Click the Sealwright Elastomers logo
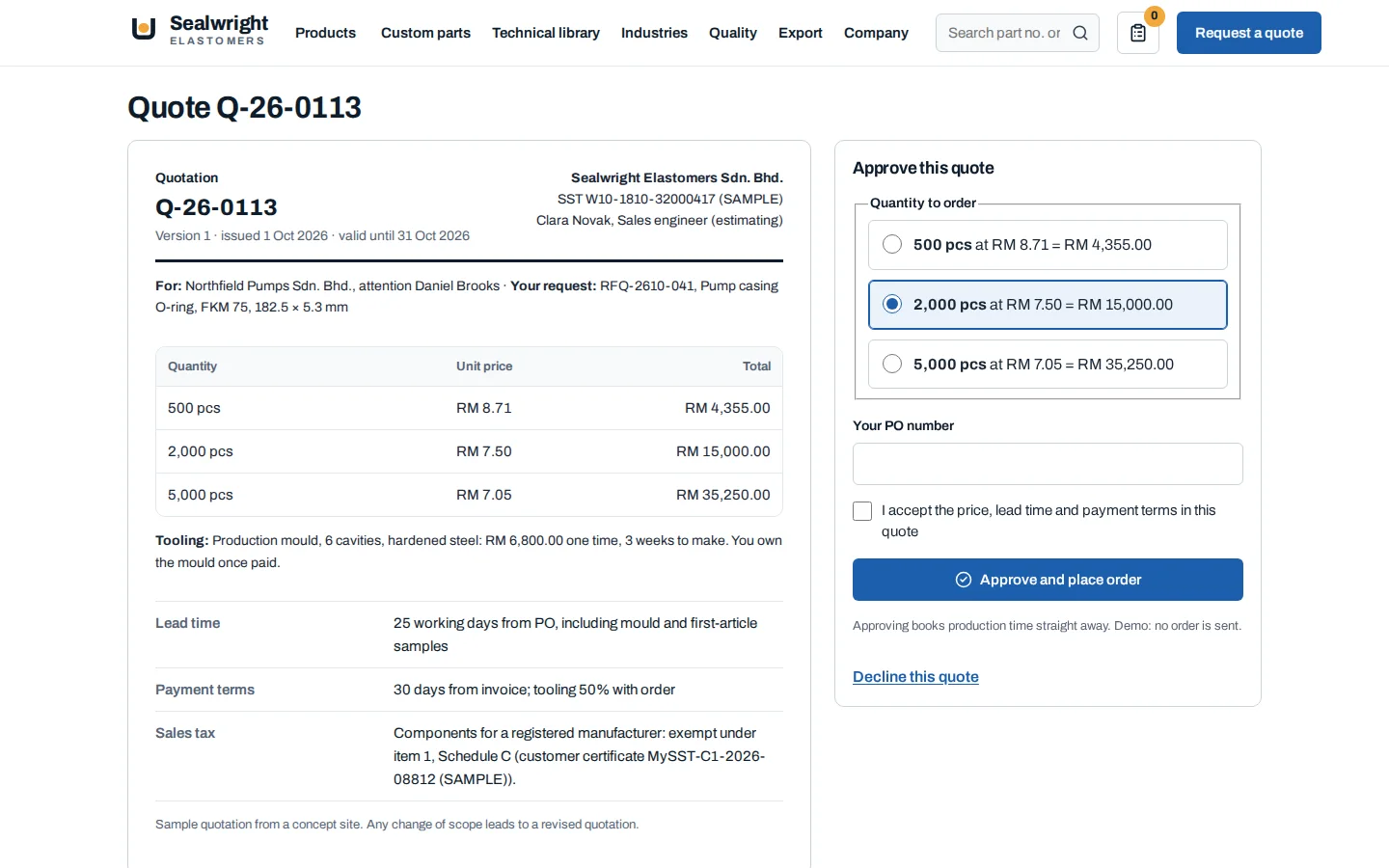The width and height of the screenshot is (1389, 868). click(x=199, y=30)
